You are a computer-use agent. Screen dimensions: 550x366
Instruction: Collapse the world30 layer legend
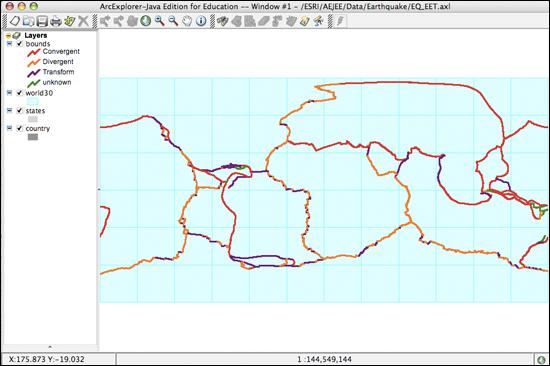coord(9,93)
